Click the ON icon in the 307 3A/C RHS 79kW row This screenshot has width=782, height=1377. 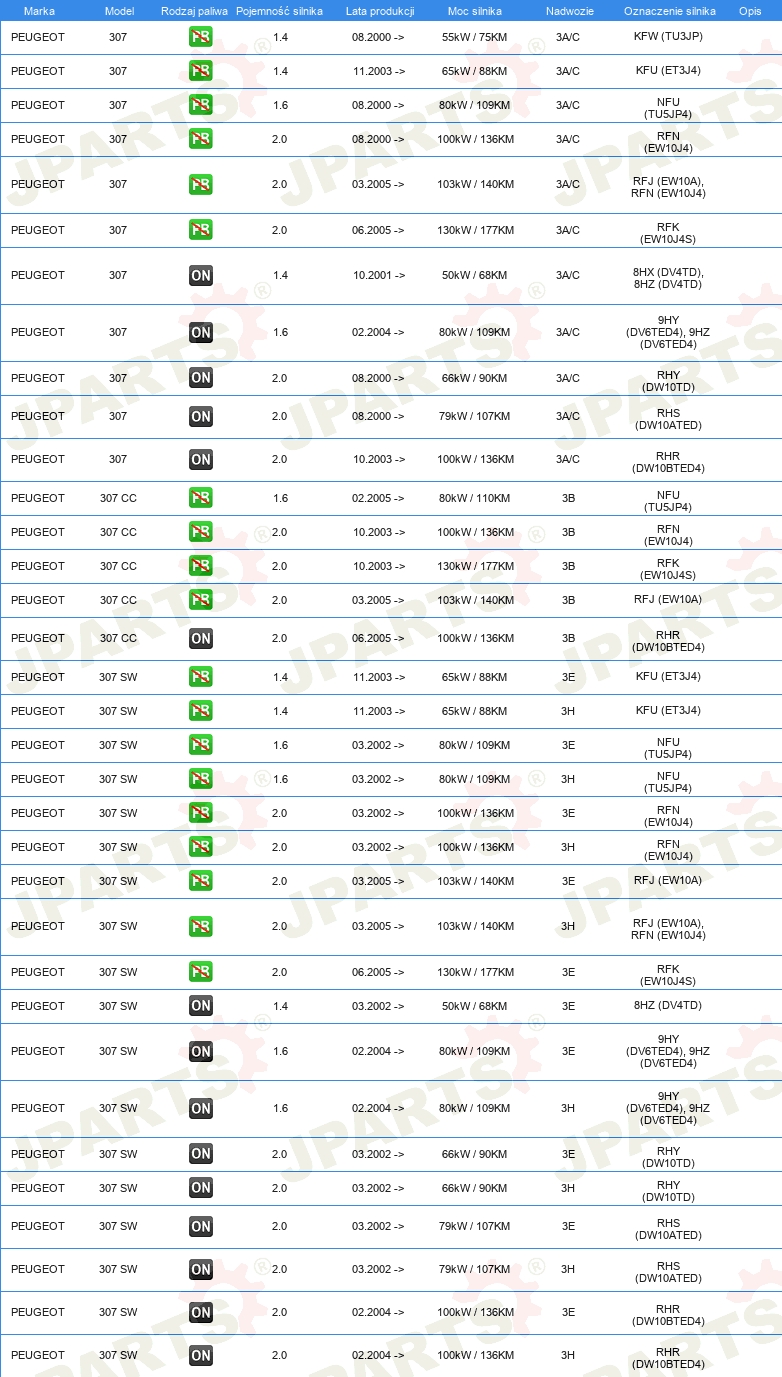[x=201, y=416]
